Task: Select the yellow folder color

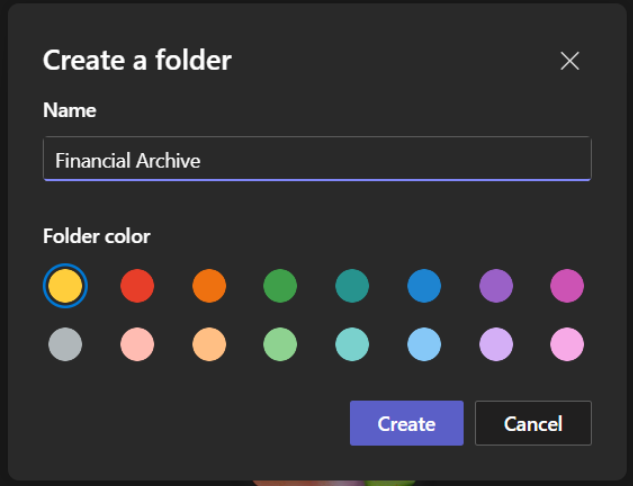Action: pos(65,287)
